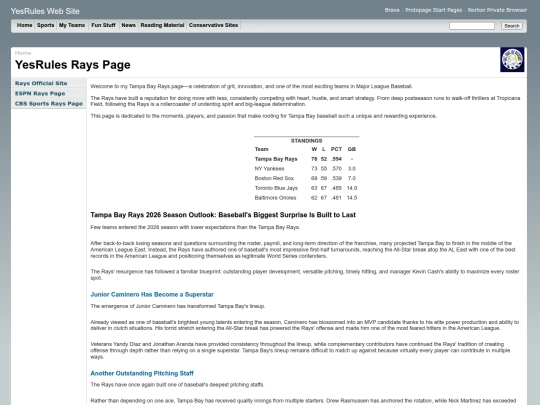
Task: Click the YesRules Rays Page heading
Action: 73,65
